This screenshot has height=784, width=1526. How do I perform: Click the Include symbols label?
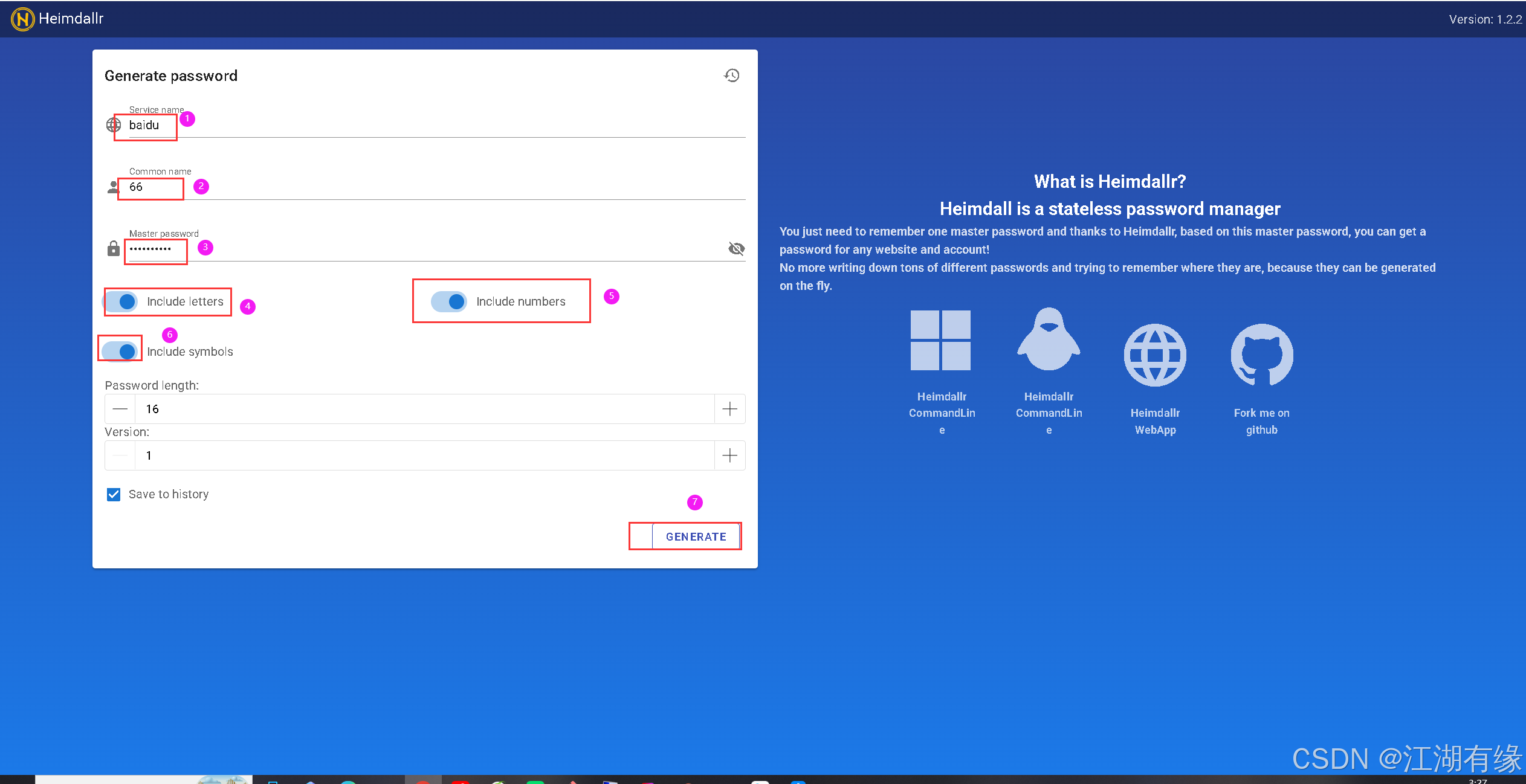click(x=190, y=352)
